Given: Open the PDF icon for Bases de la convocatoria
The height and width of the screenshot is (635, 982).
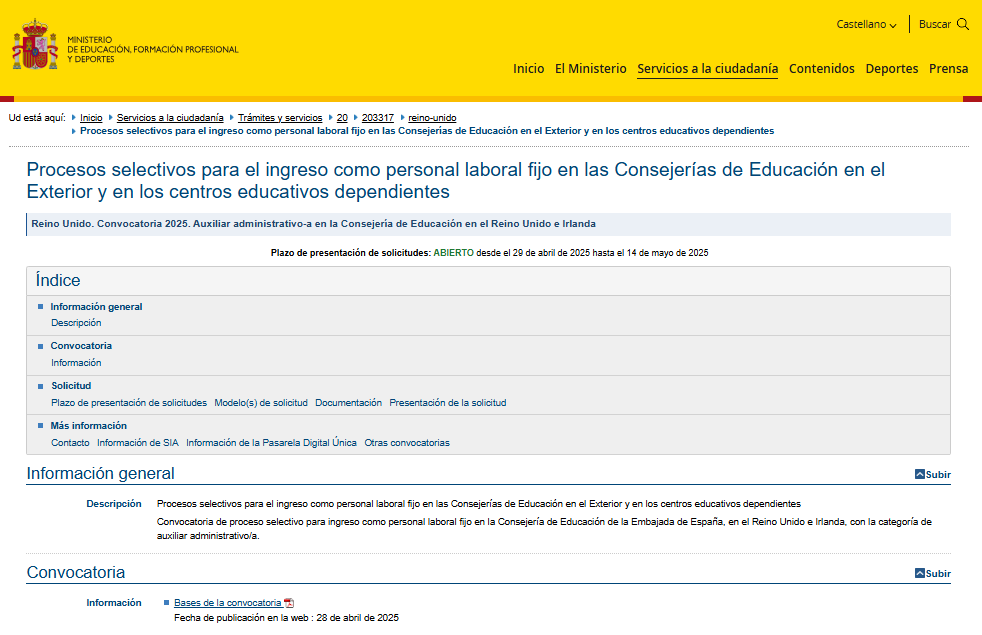Looking at the screenshot, I should (288, 601).
